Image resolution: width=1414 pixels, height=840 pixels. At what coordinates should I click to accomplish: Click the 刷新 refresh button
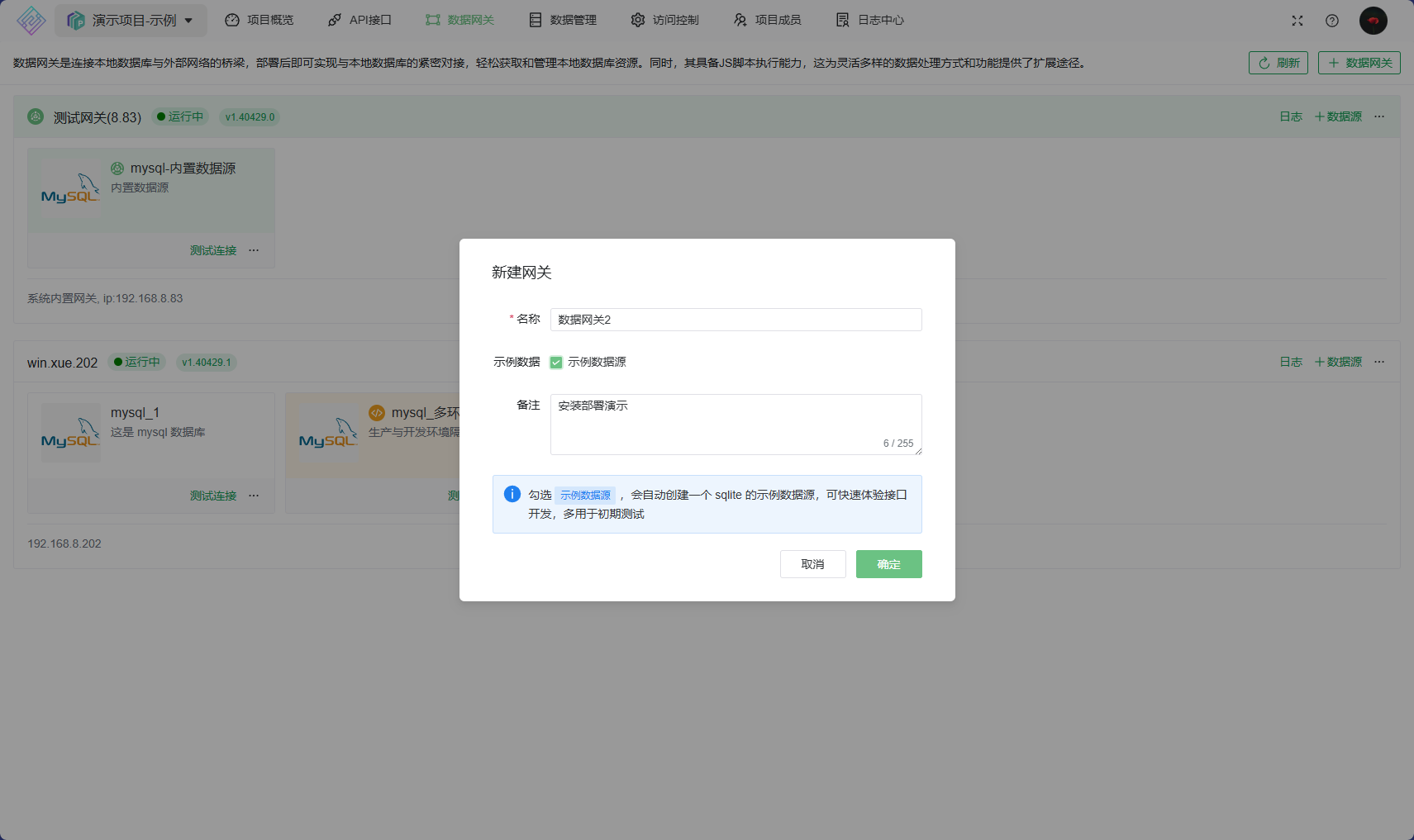tap(1278, 63)
